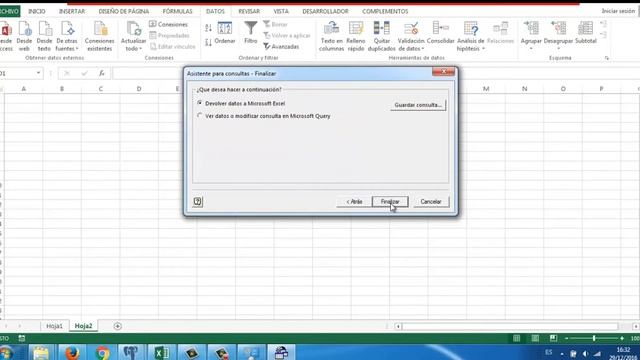Switch to Normal view icon
Screen dimensions: 640x360
tap(516, 338)
